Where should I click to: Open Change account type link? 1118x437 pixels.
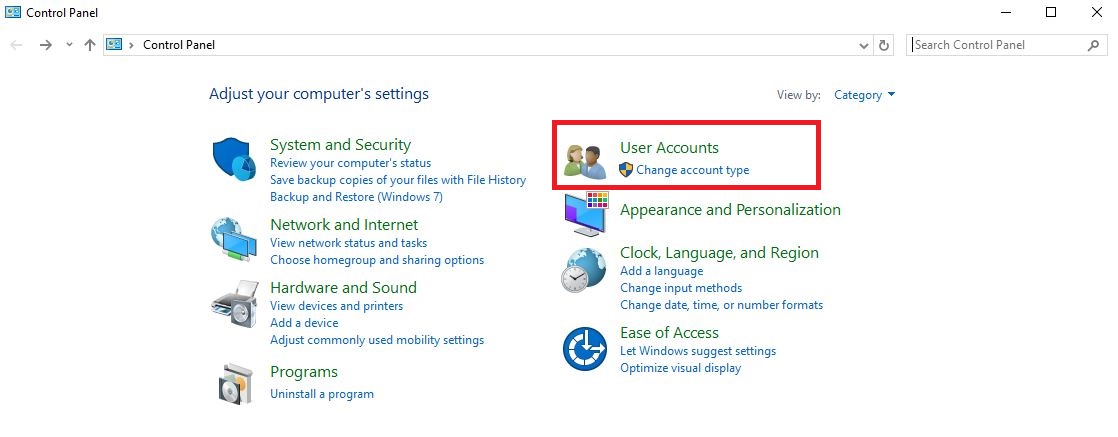click(x=692, y=170)
